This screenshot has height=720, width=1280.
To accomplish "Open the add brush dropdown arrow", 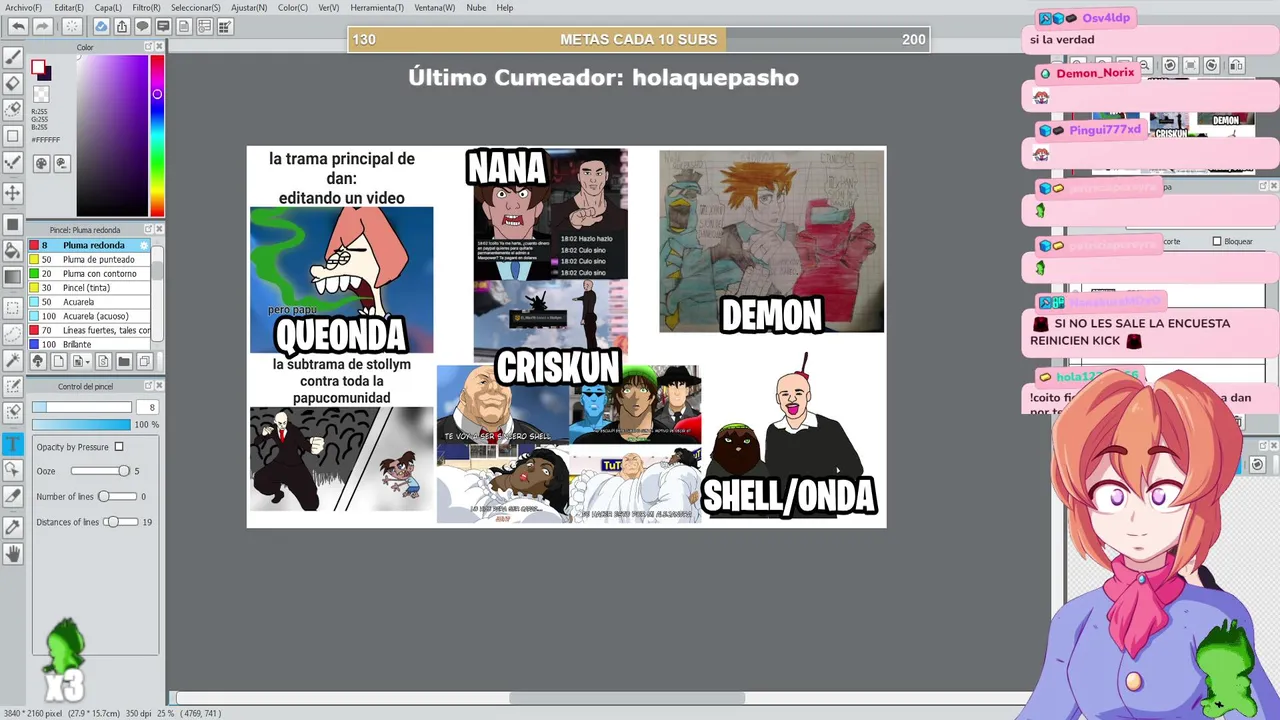I will pyautogui.click(x=86, y=361).
